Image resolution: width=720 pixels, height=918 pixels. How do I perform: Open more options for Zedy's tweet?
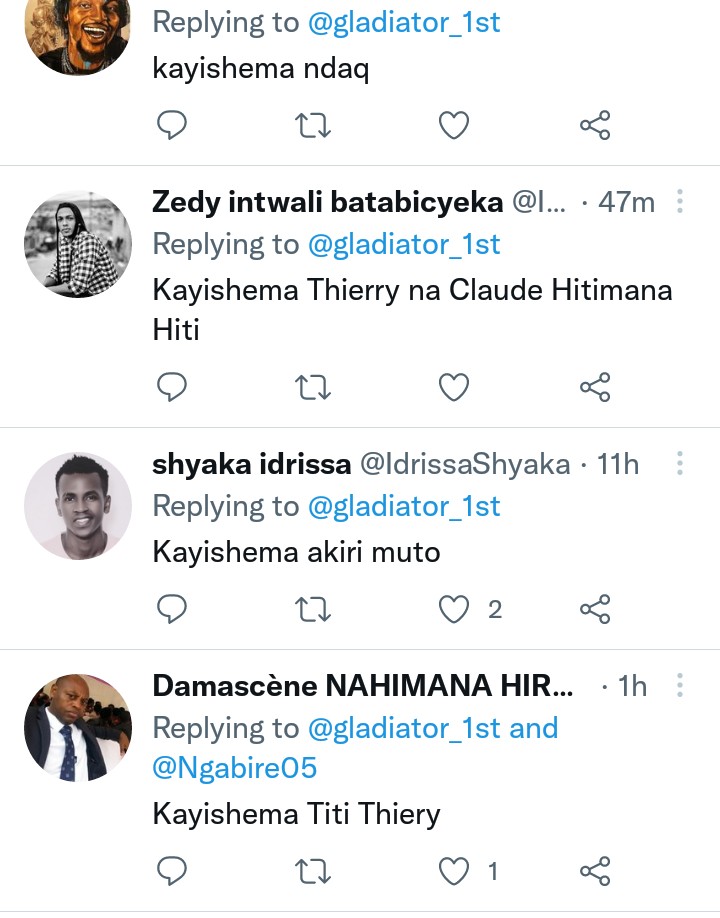pos(680,202)
